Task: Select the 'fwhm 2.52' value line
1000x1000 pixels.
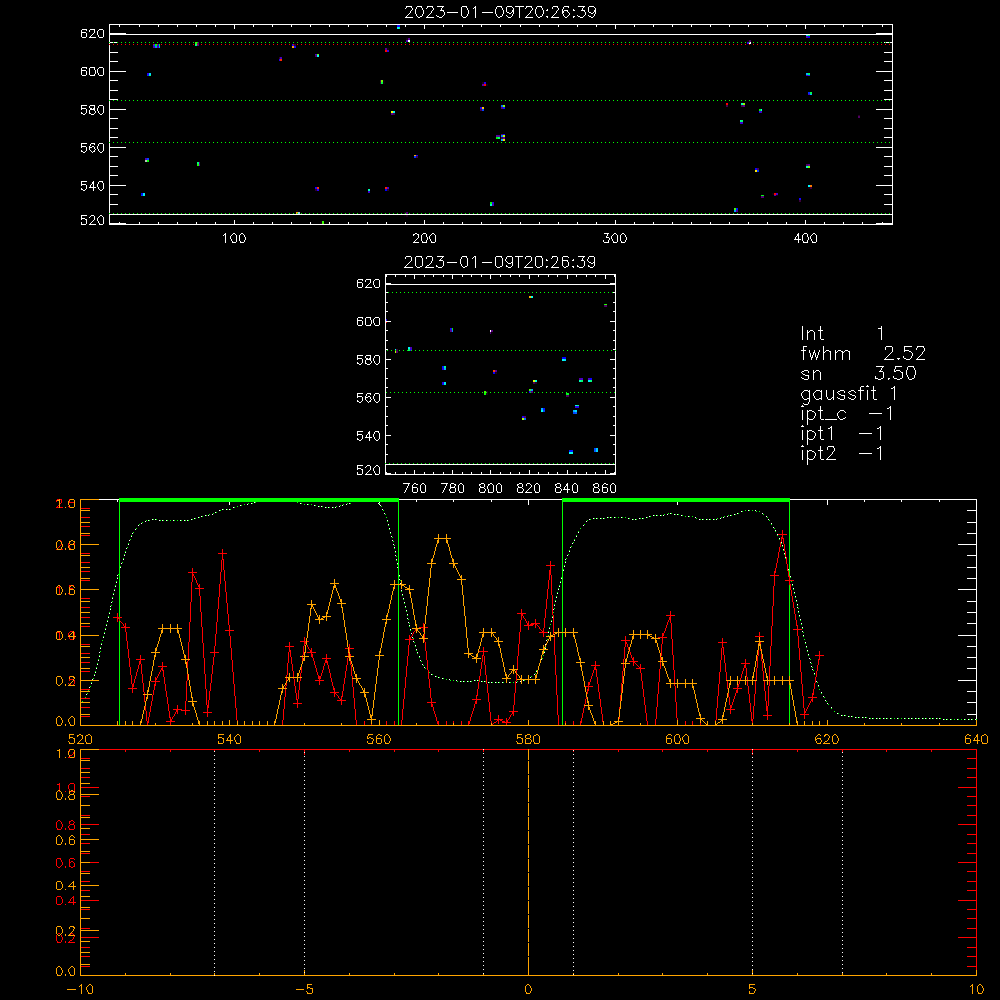Action: click(863, 353)
